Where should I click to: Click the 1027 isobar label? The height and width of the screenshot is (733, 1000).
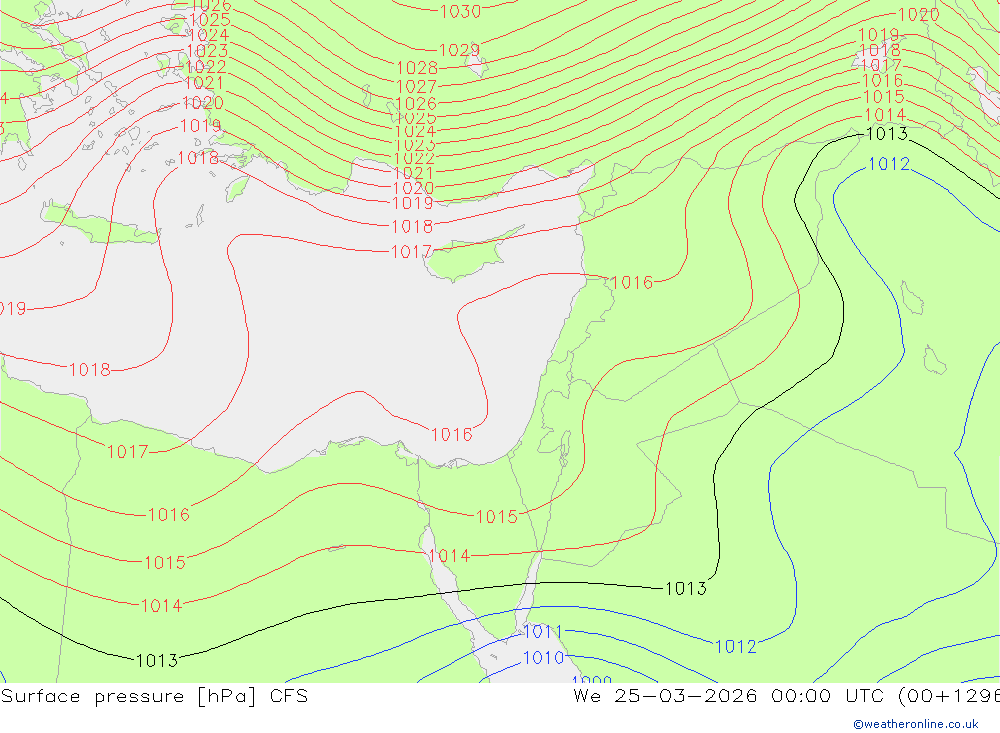416,86
